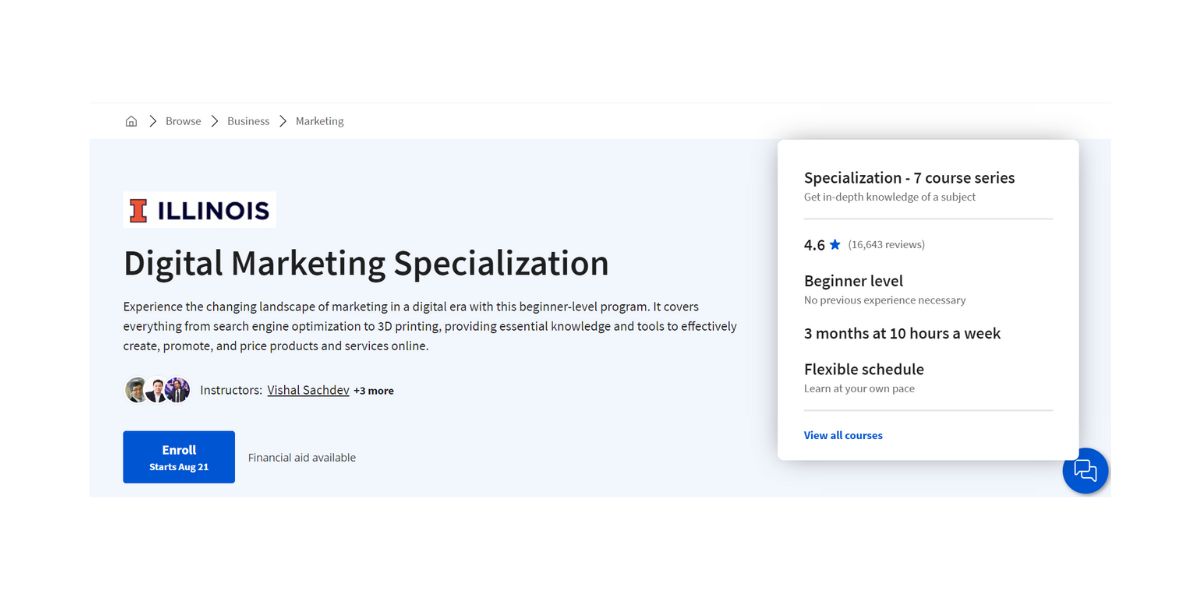The height and width of the screenshot is (600, 1200).
Task: Open the View all courses link
Action: [x=843, y=435]
